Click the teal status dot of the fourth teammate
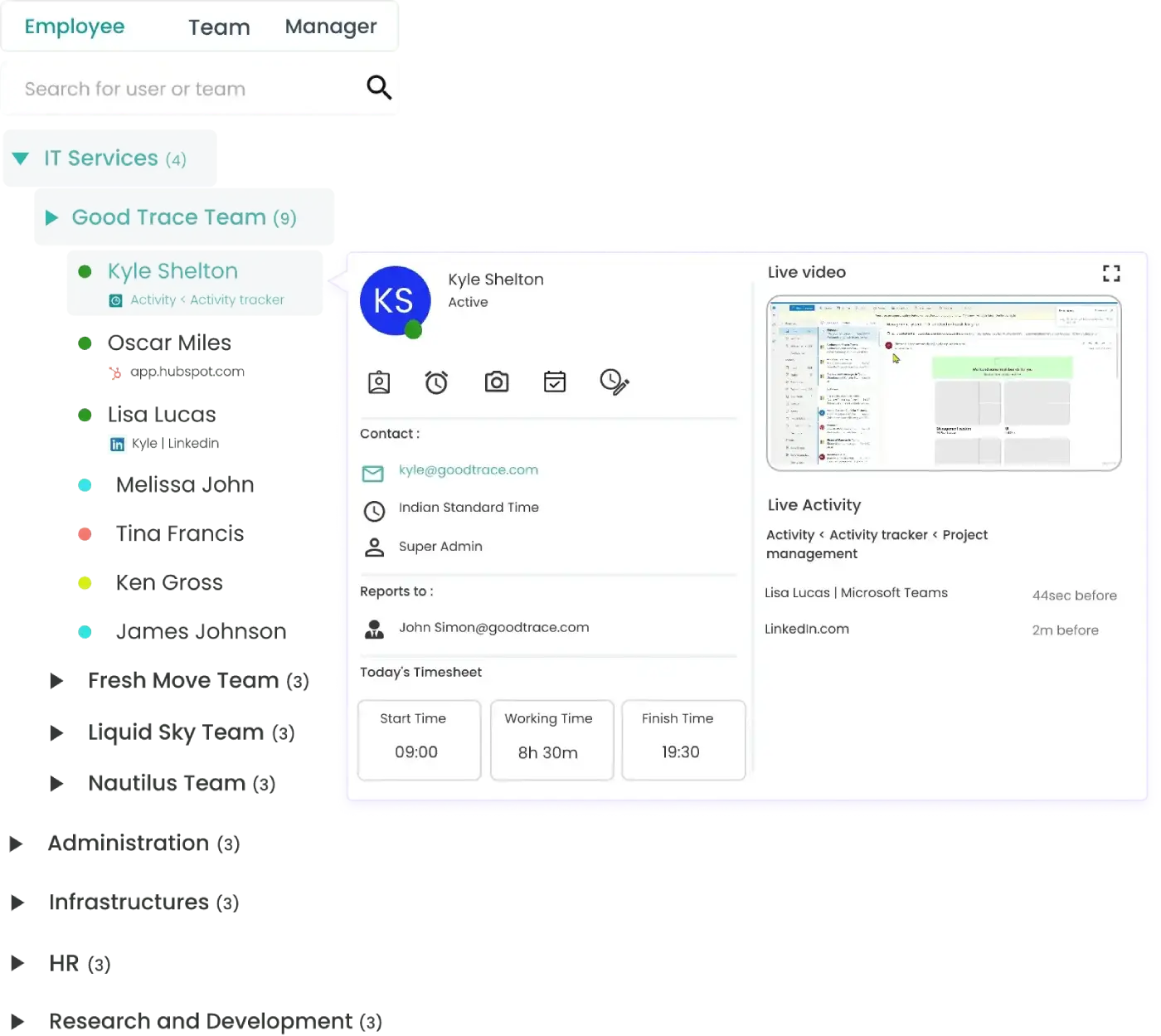The height and width of the screenshot is (1036, 1161). pos(85,486)
